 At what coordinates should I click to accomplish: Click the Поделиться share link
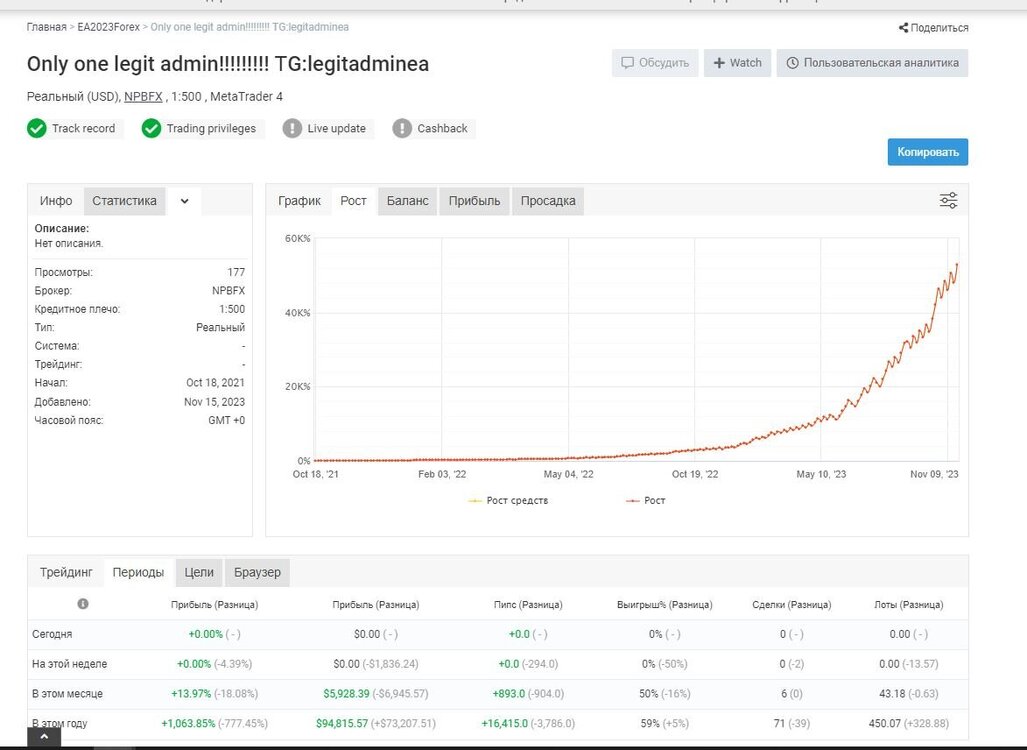point(939,28)
